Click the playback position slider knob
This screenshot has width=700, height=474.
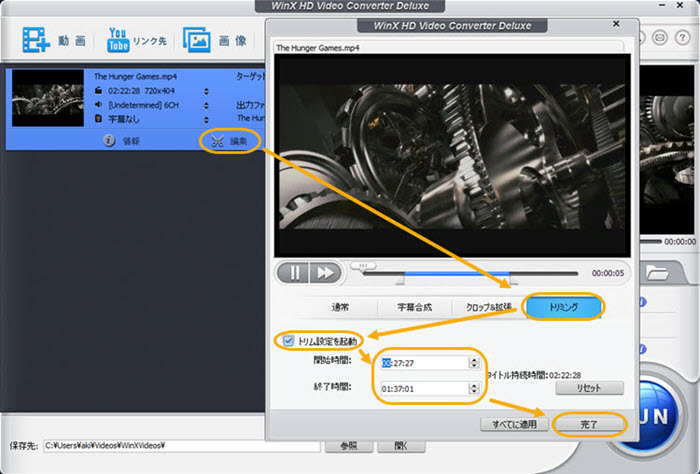click(363, 266)
